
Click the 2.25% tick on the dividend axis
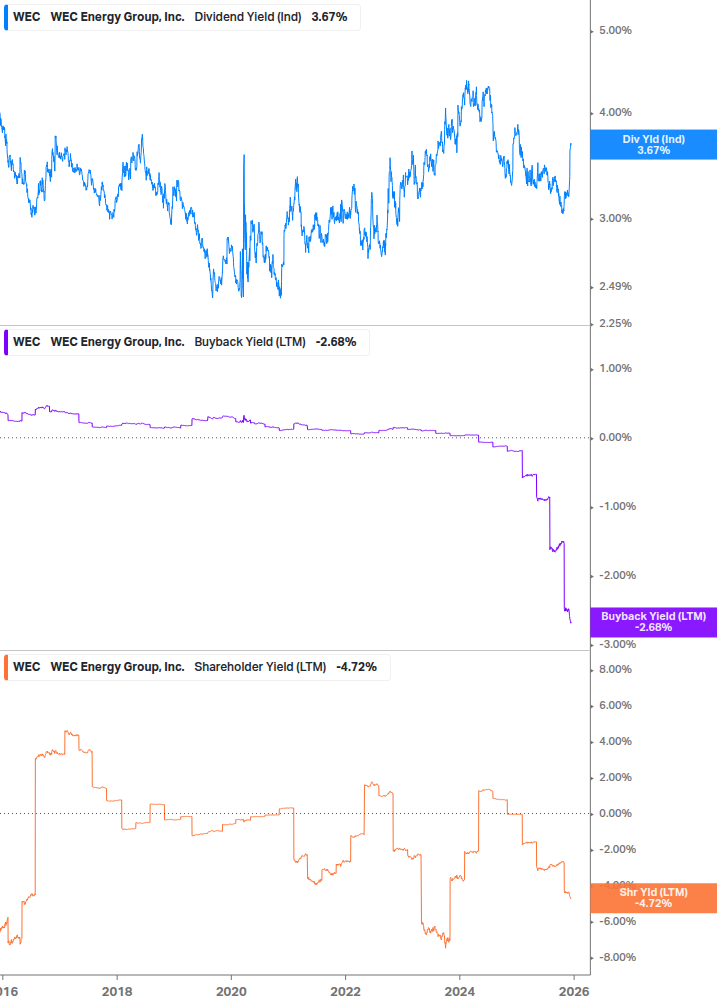(615, 324)
